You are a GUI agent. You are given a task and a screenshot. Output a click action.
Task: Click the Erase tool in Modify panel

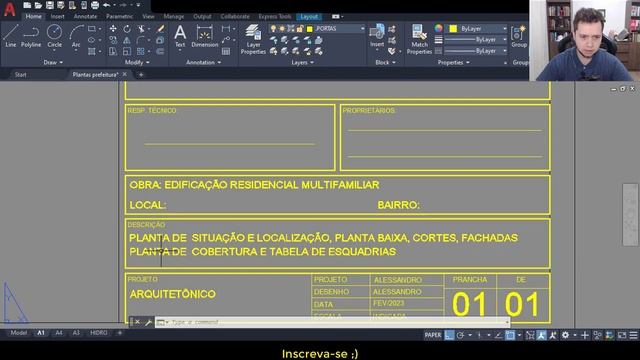pos(160,29)
